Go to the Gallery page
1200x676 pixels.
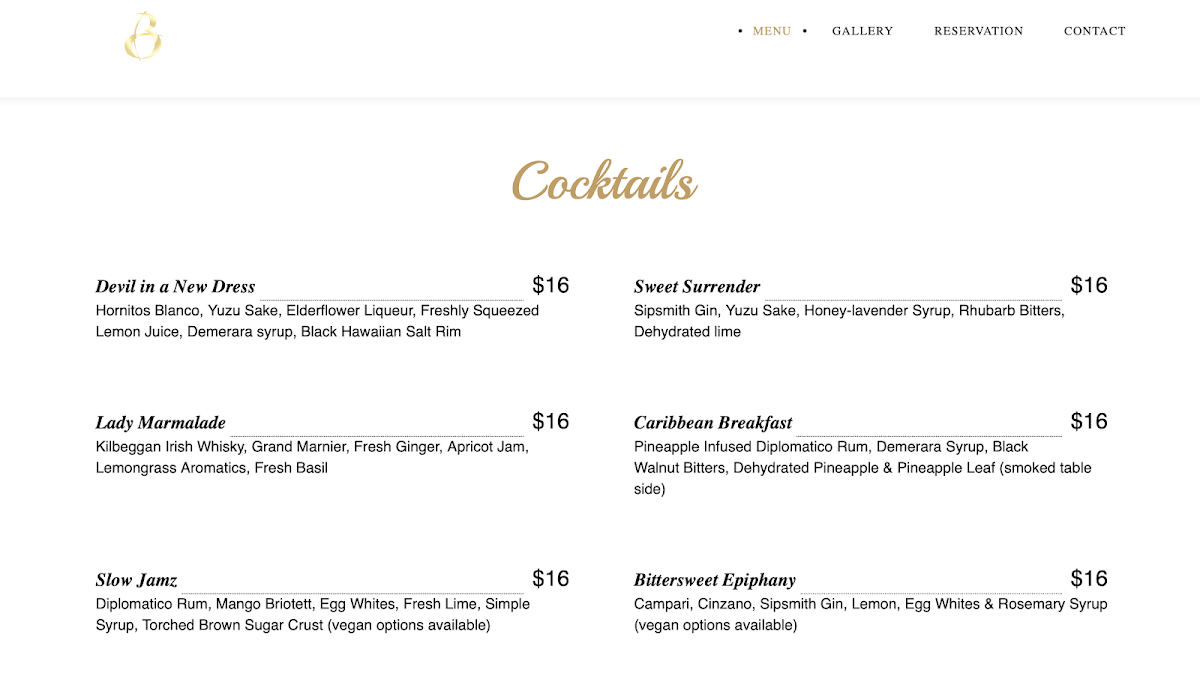coord(862,31)
